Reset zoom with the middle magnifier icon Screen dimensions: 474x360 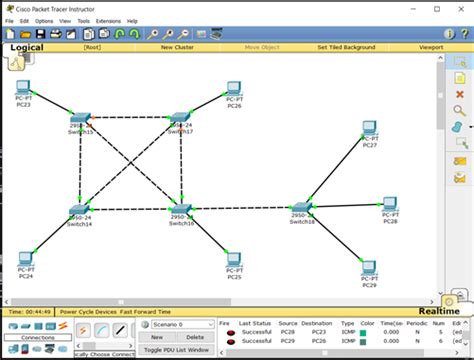tap(168, 34)
